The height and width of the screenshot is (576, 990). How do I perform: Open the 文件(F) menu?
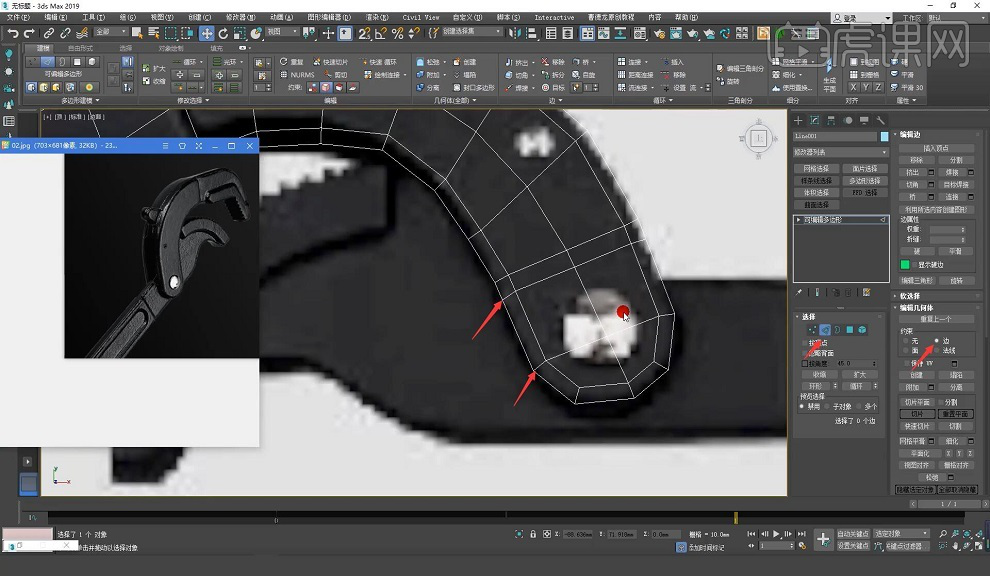[x=18, y=17]
